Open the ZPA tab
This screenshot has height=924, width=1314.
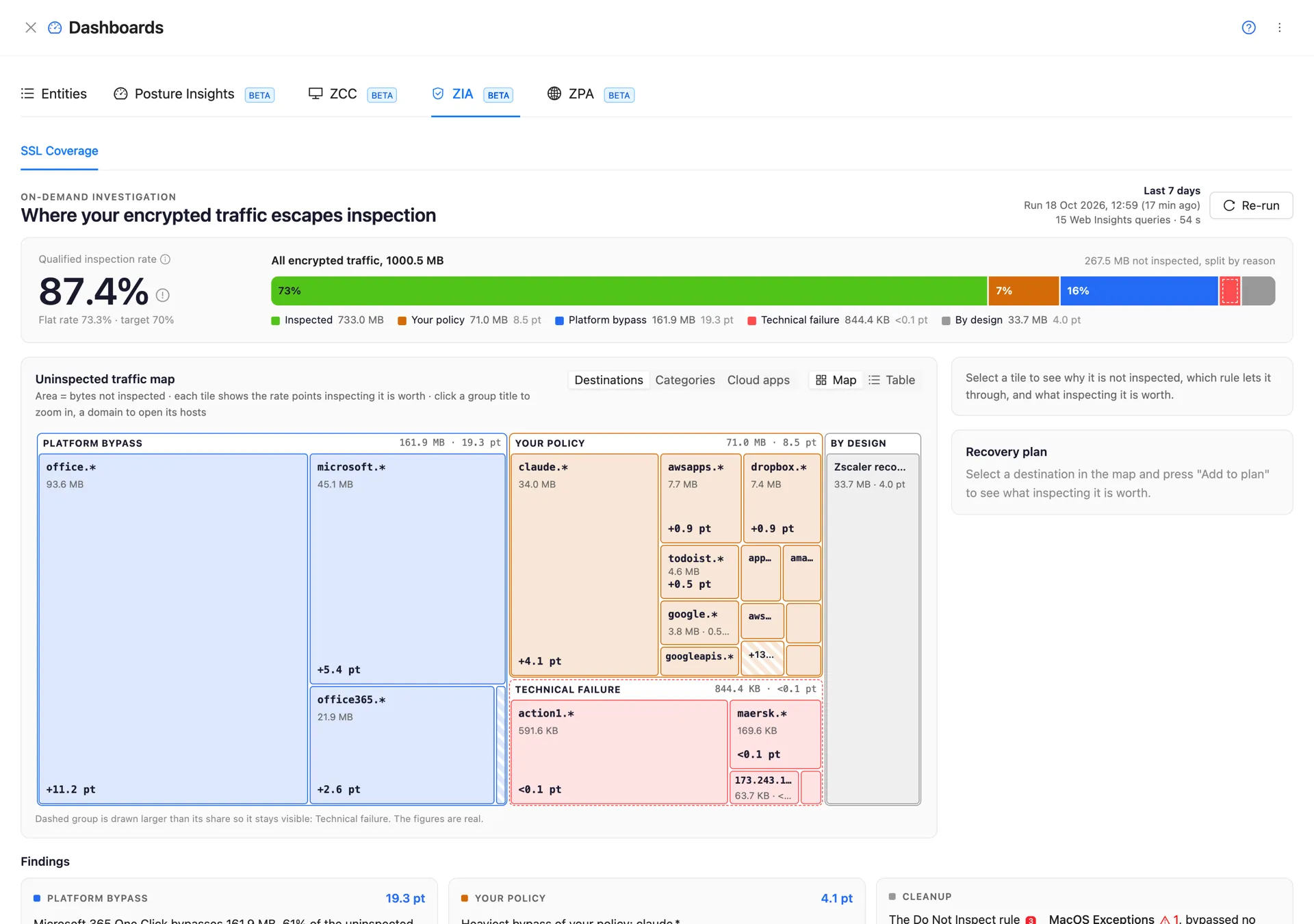(591, 94)
